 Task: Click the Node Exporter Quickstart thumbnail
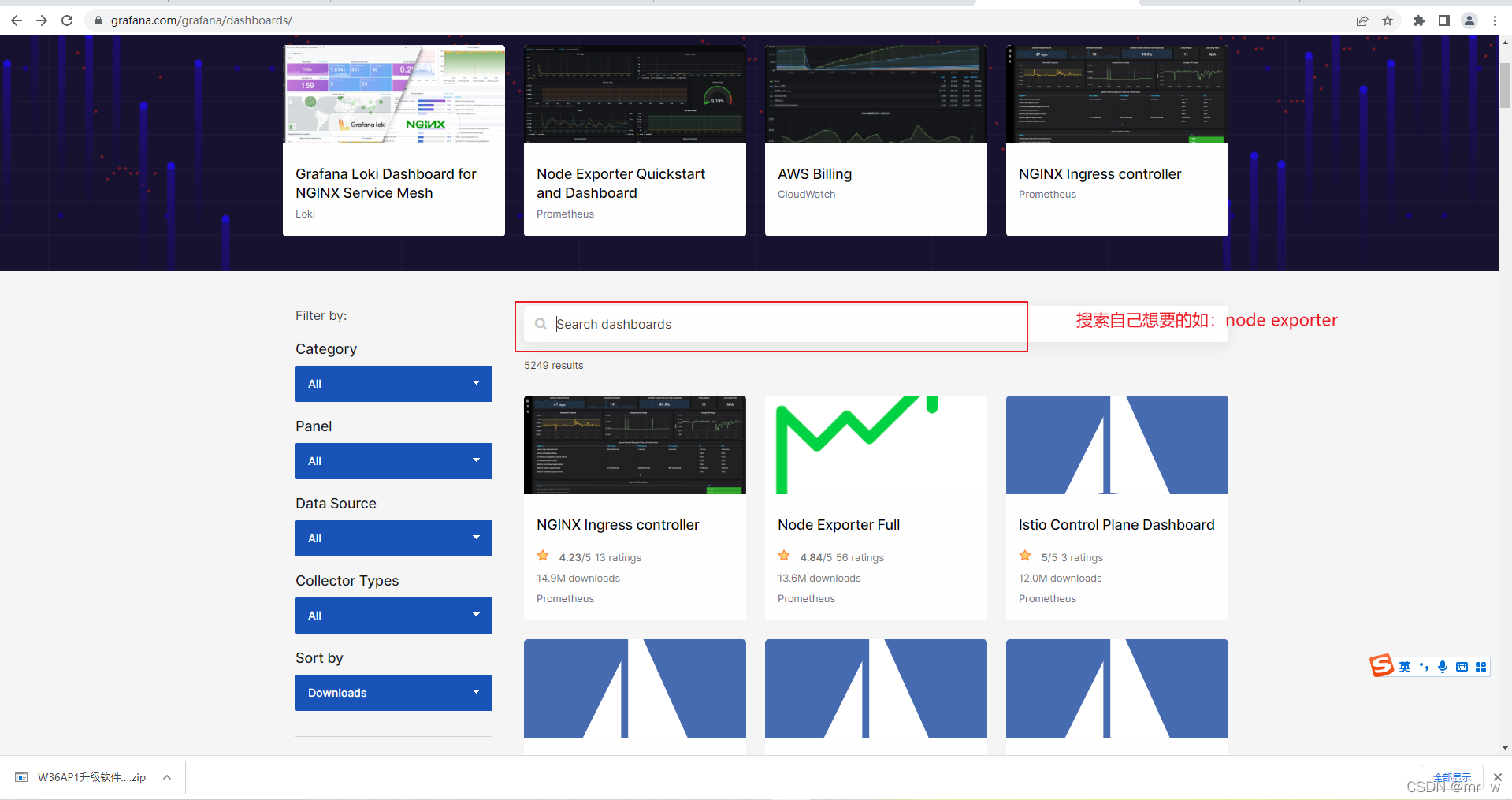(635, 94)
